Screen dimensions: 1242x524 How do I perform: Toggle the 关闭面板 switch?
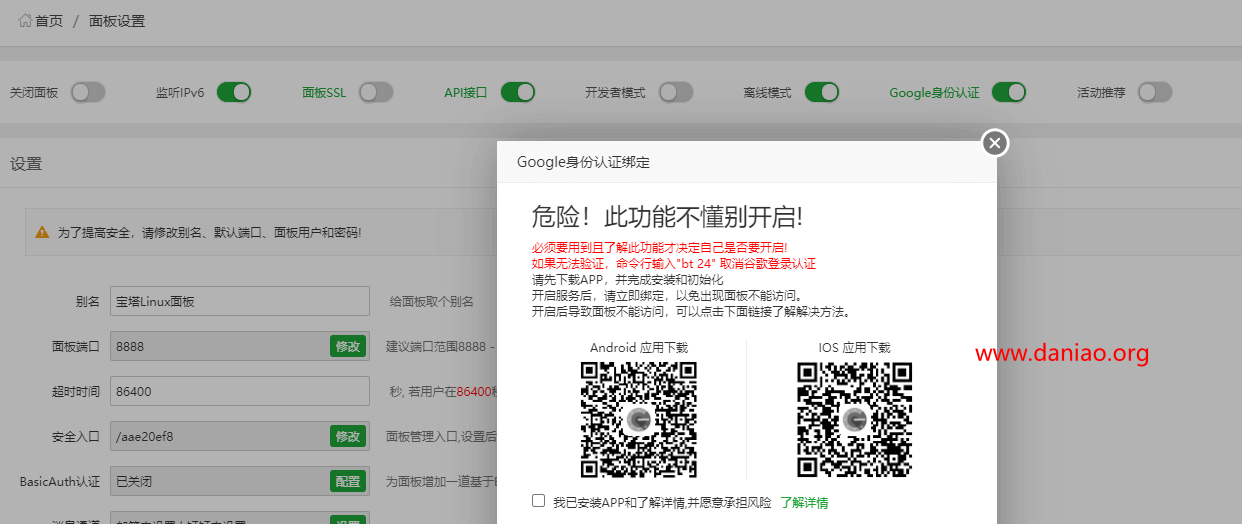click(x=88, y=92)
